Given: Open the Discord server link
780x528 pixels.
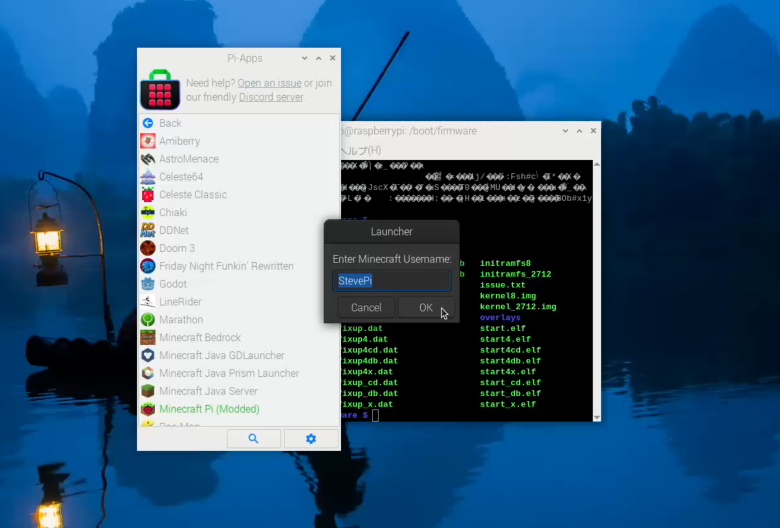Looking at the screenshot, I should (x=271, y=97).
